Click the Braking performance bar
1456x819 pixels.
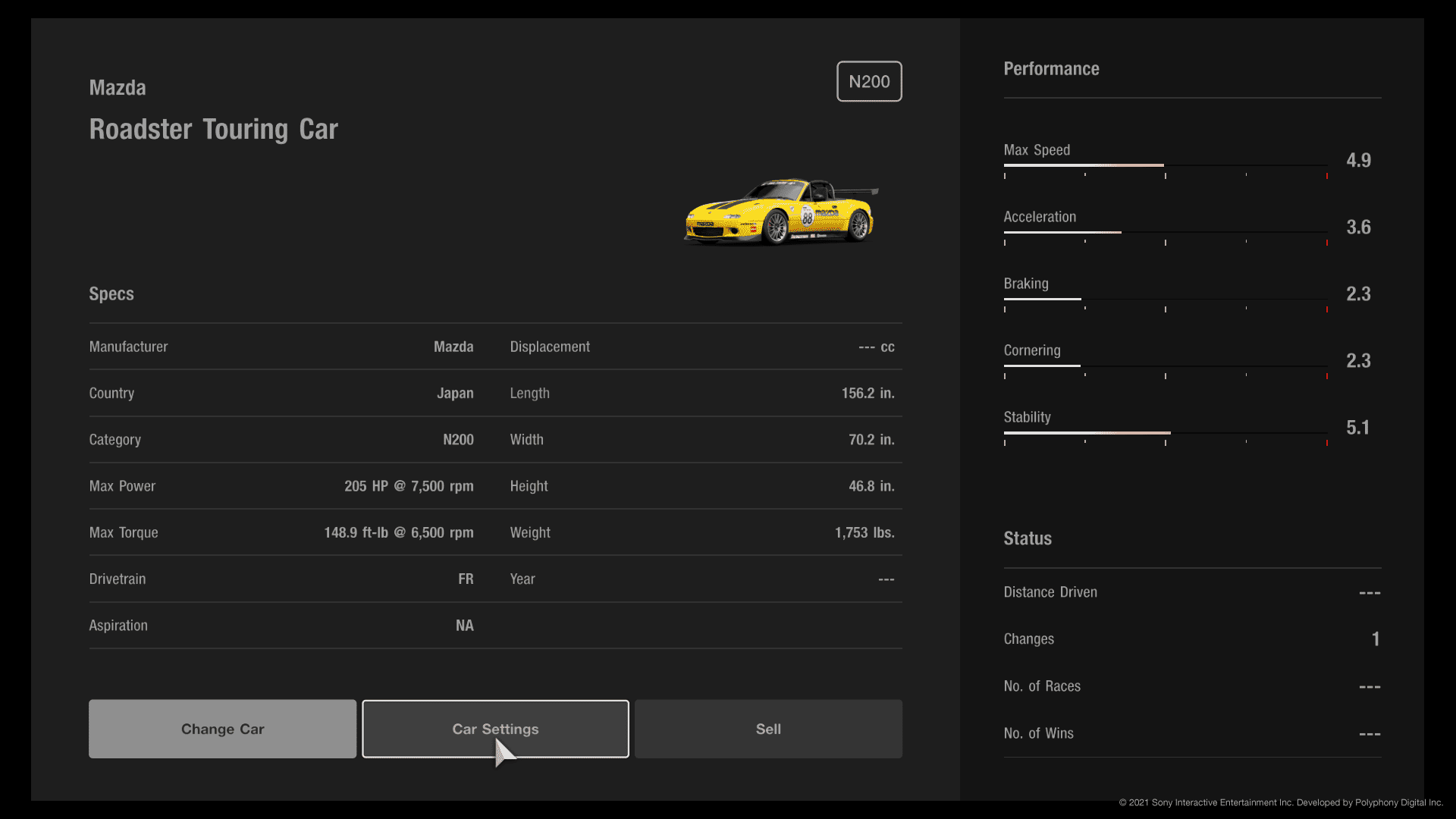[x=1166, y=299]
